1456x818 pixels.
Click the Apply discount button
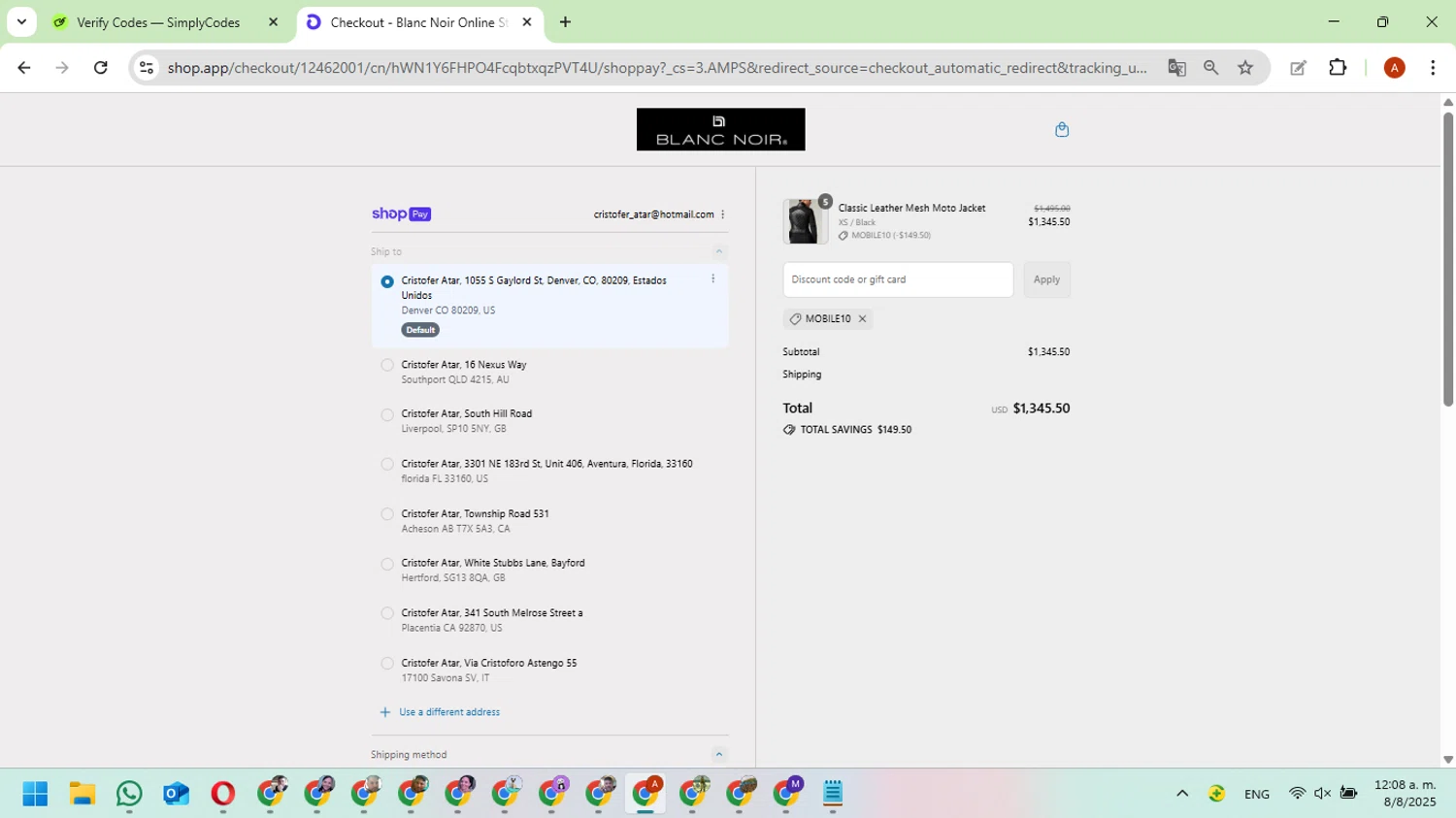click(1046, 279)
